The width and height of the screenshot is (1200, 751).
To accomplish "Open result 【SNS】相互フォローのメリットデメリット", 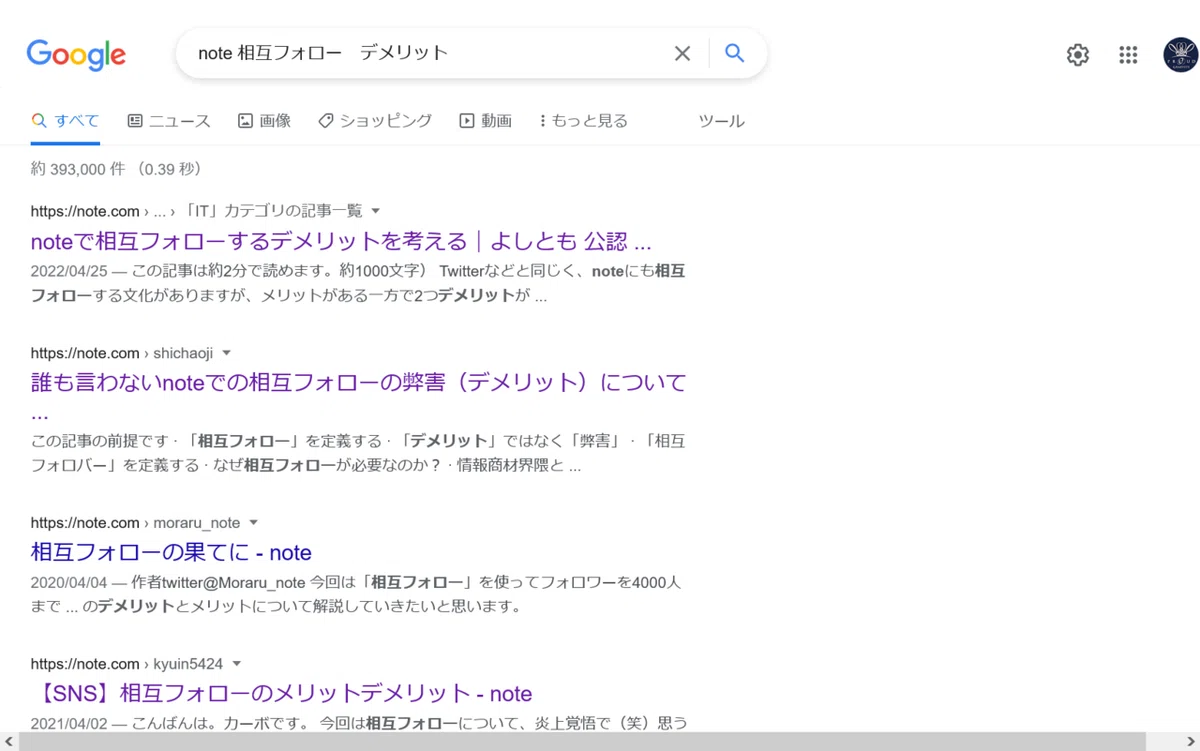I will click(x=281, y=694).
